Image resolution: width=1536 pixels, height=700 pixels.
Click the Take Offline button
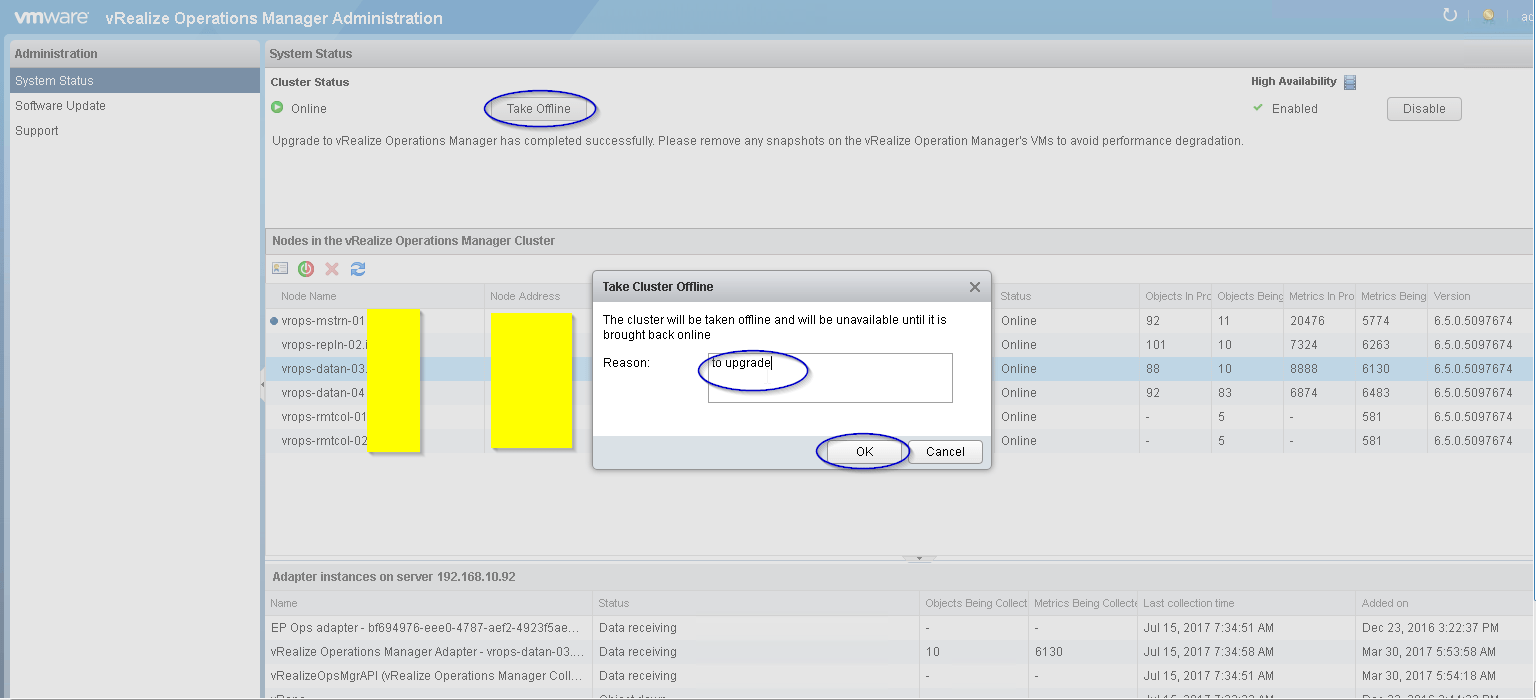(538, 109)
